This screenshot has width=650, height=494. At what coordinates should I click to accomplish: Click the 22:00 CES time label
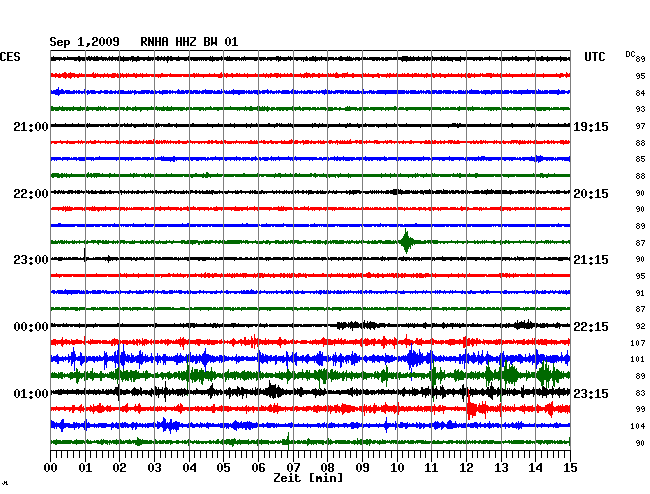[x=31, y=193]
